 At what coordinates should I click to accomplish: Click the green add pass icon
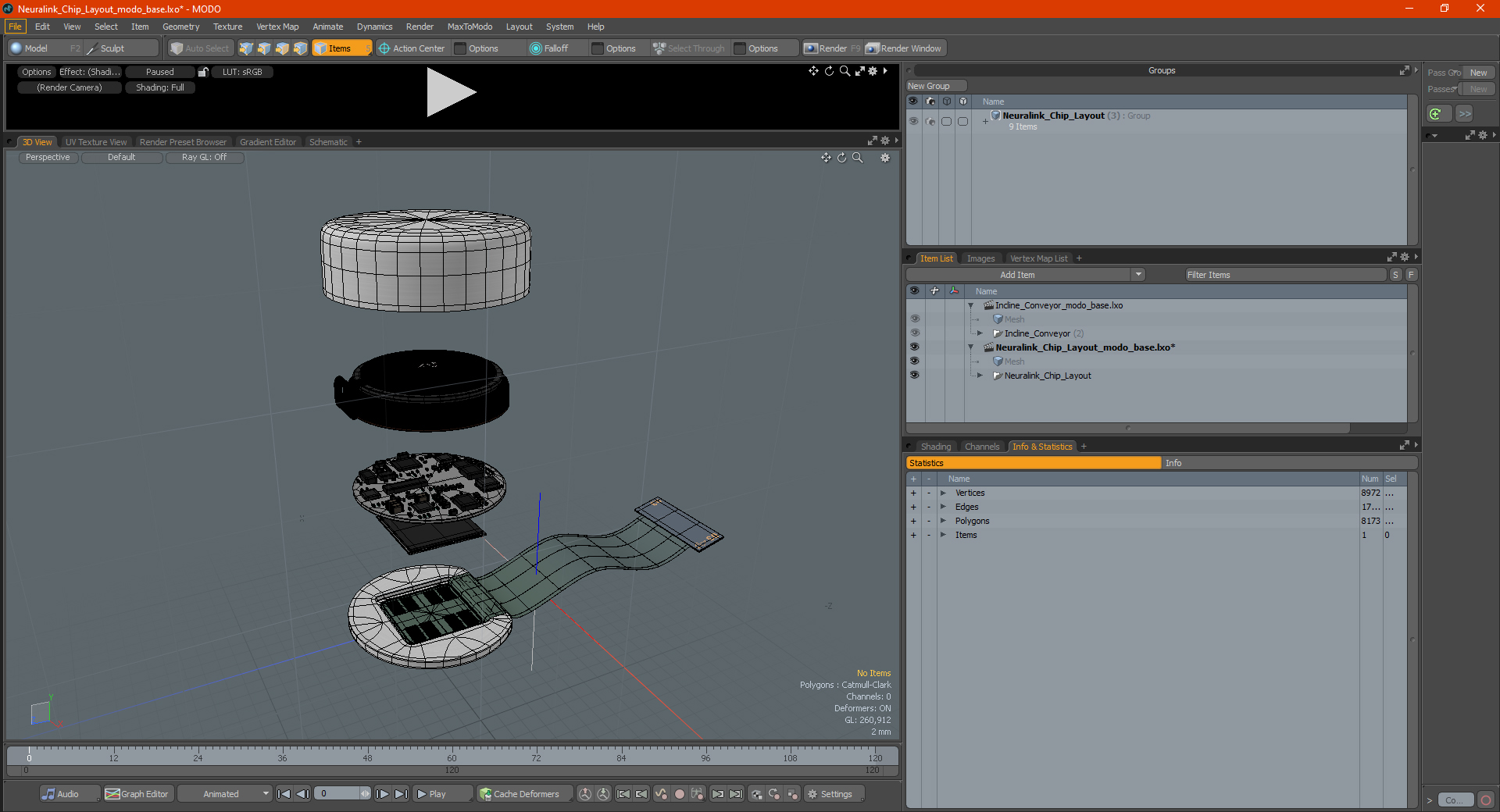[1436, 114]
